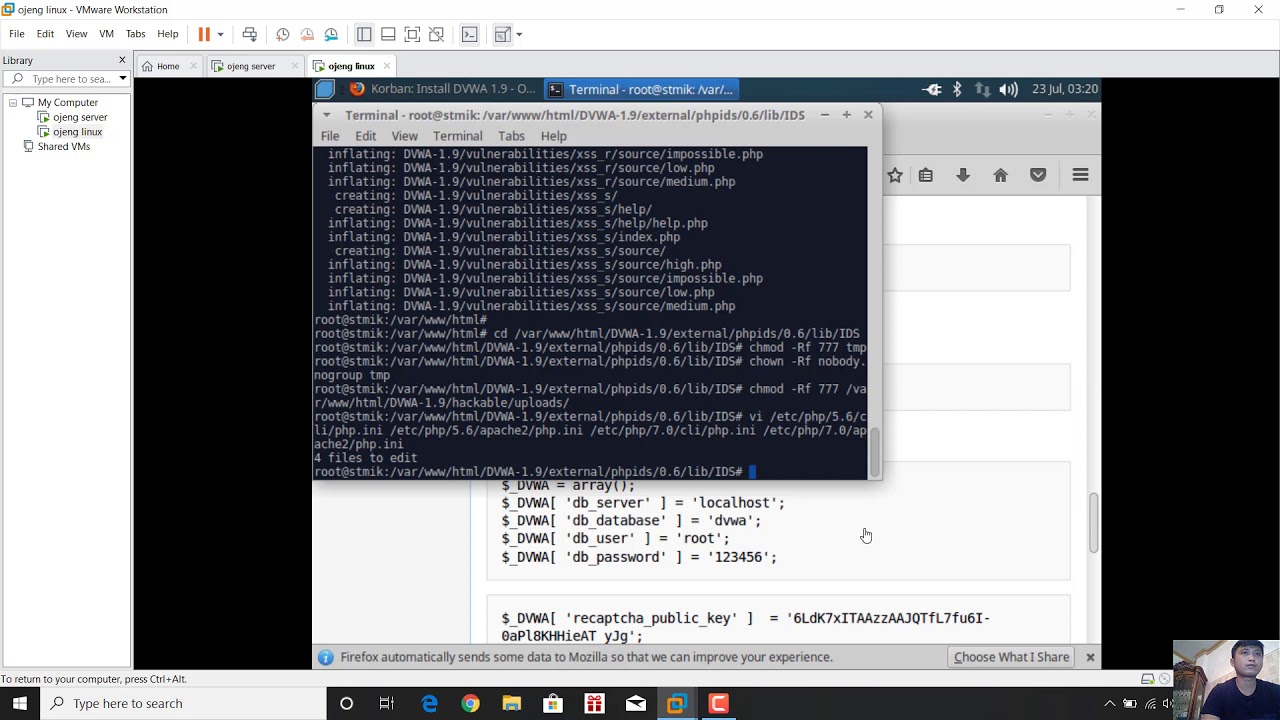Open the Terminal menu in the terminal window
Image resolution: width=1280 pixels, height=720 pixels.
pyautogui.click(x=457, y=136)
